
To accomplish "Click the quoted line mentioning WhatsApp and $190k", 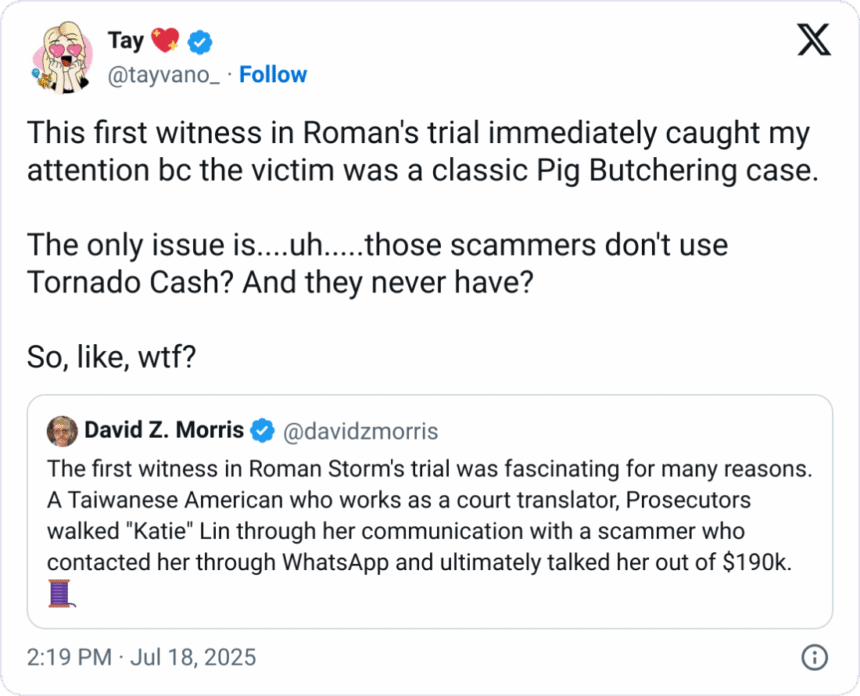I will [x=419, y=562].
